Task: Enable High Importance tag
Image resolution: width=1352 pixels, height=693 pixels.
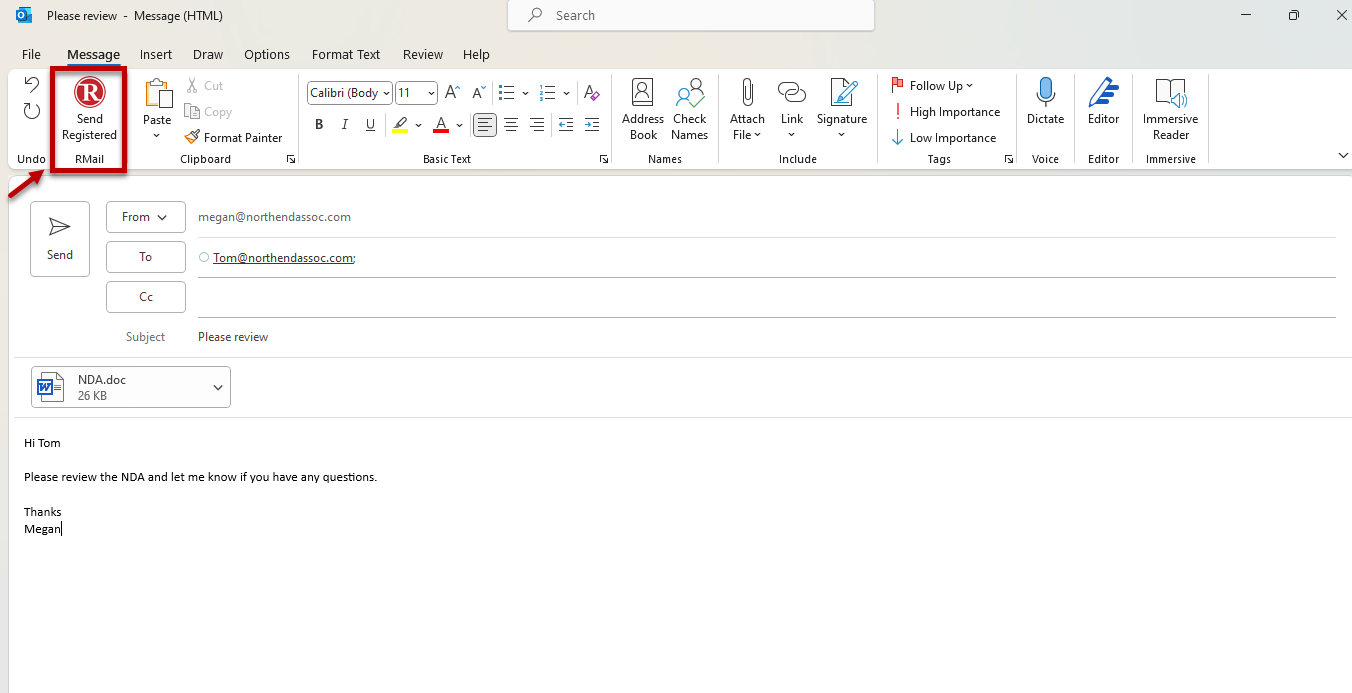Action: click(946, 111)
